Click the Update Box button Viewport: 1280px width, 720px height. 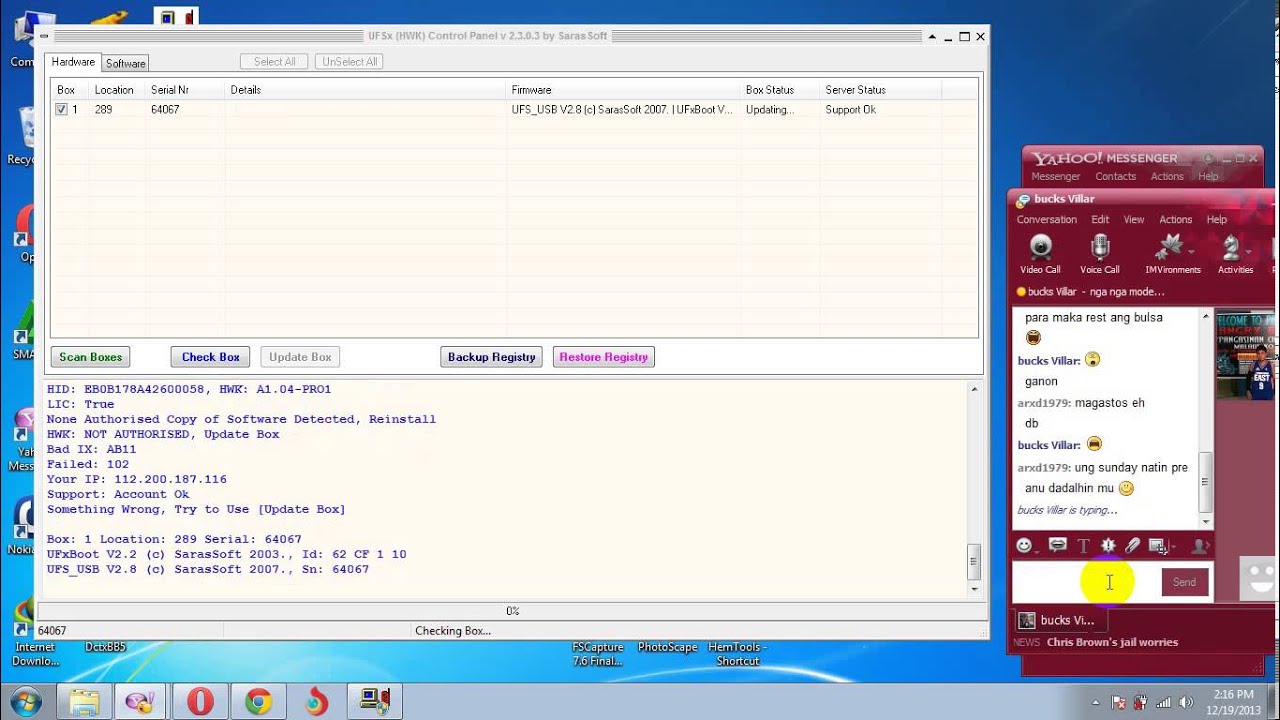tap(300, 357)
